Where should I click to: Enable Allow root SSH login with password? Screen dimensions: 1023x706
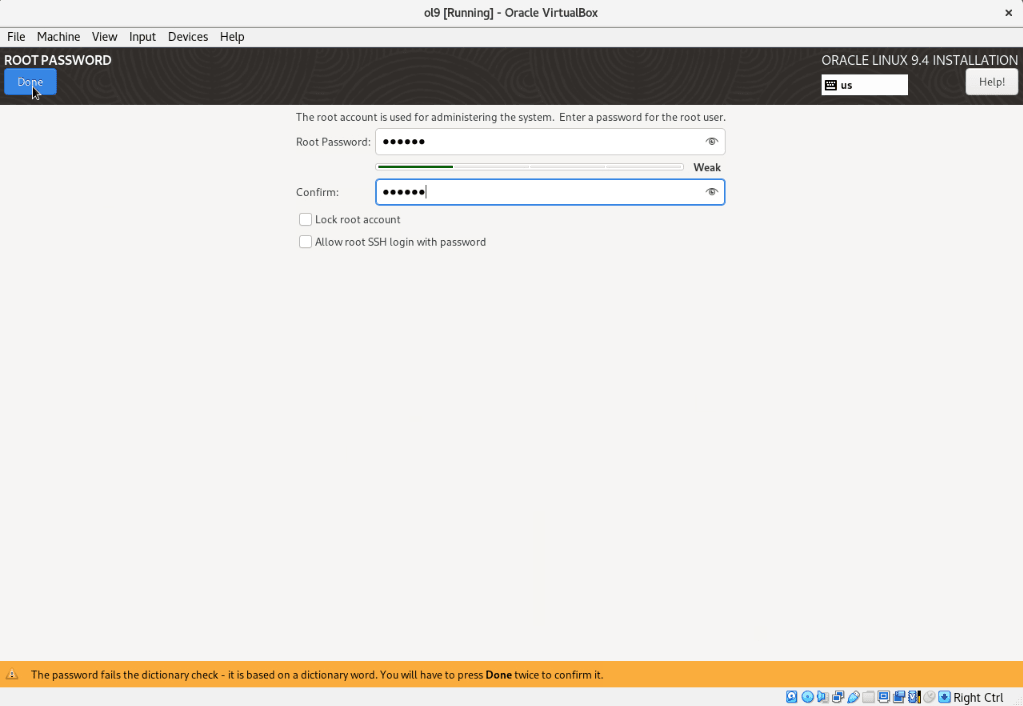tap(305, 241)
